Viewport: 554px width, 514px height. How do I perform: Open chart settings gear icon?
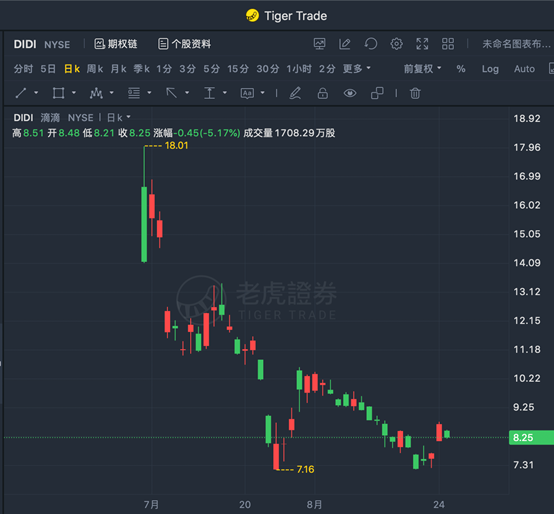pos(396,44)
